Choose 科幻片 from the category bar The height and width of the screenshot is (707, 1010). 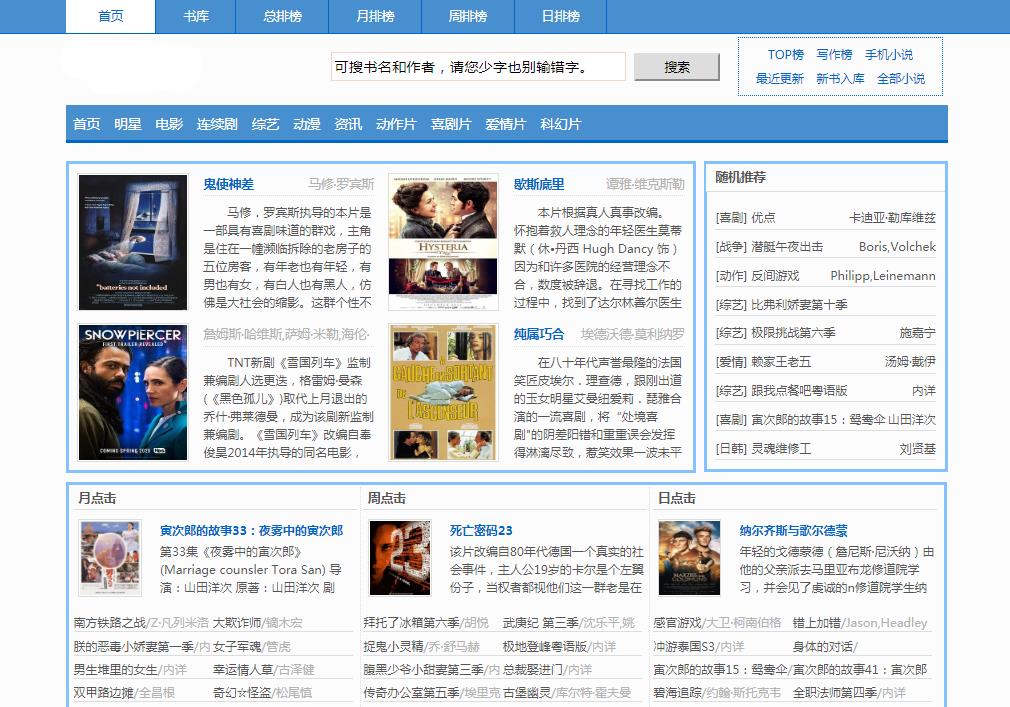tap(560, 124)
